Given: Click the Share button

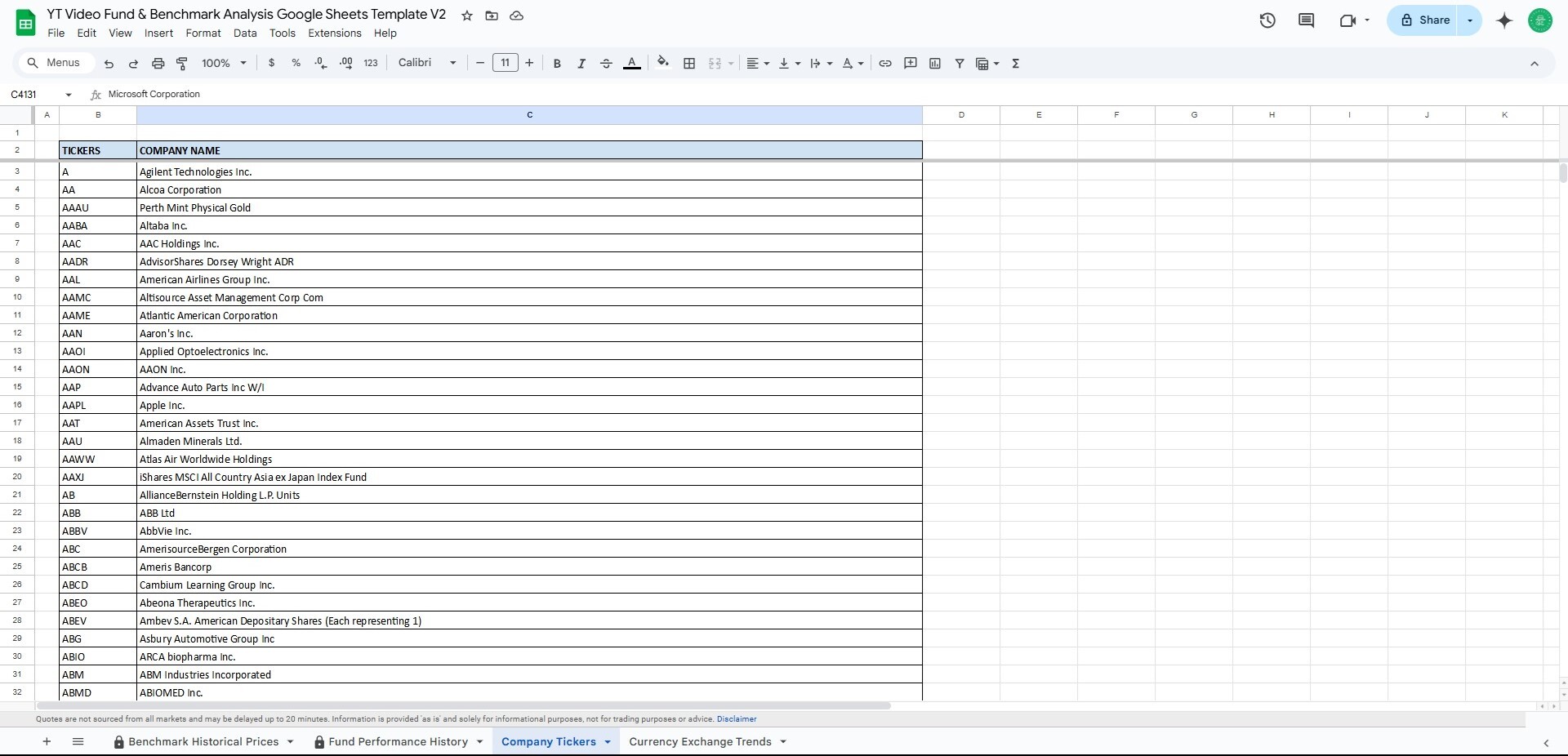Looking at the screenshot, I should pos(1423,20).
